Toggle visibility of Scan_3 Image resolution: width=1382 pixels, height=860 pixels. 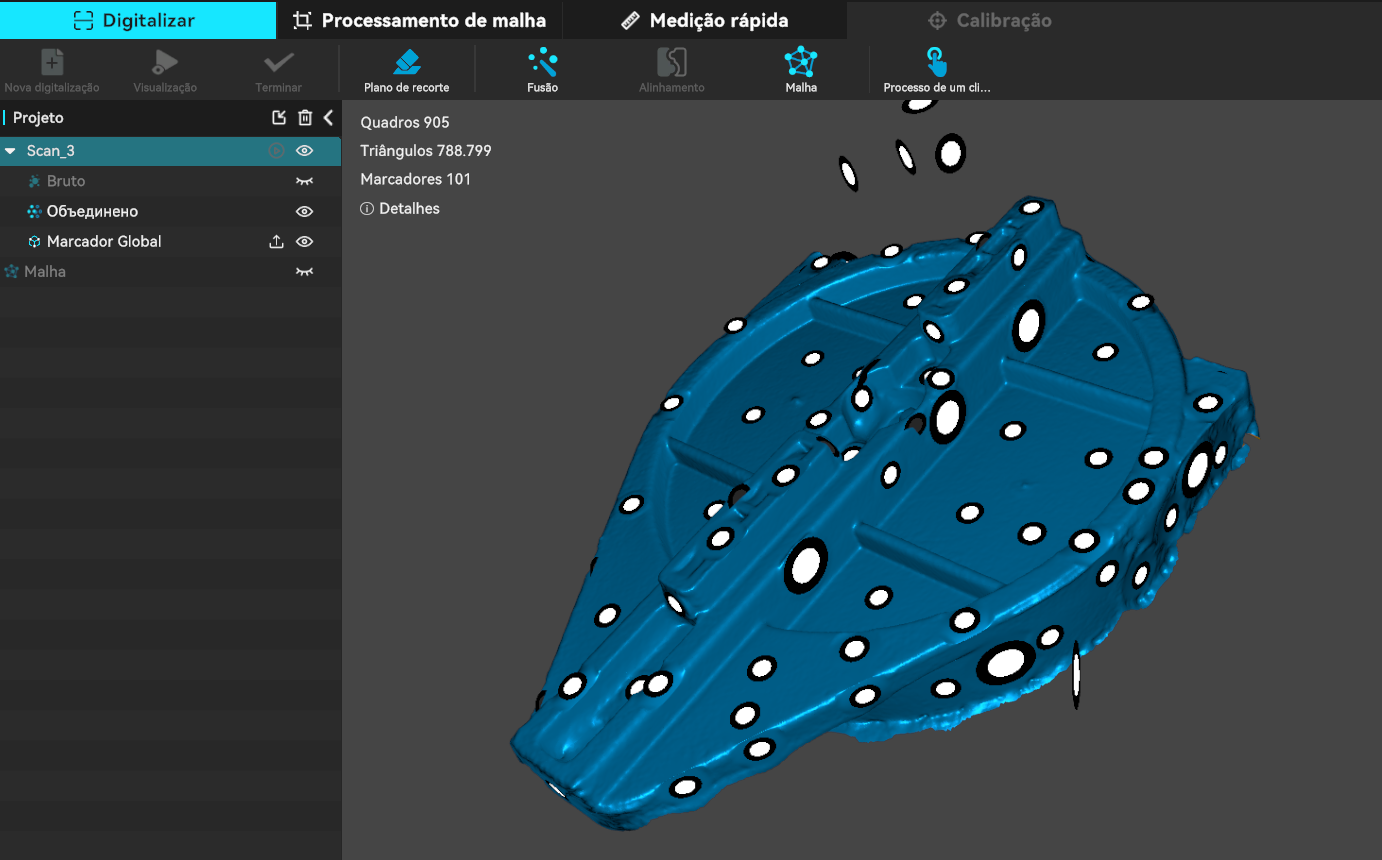click(305, 151)
